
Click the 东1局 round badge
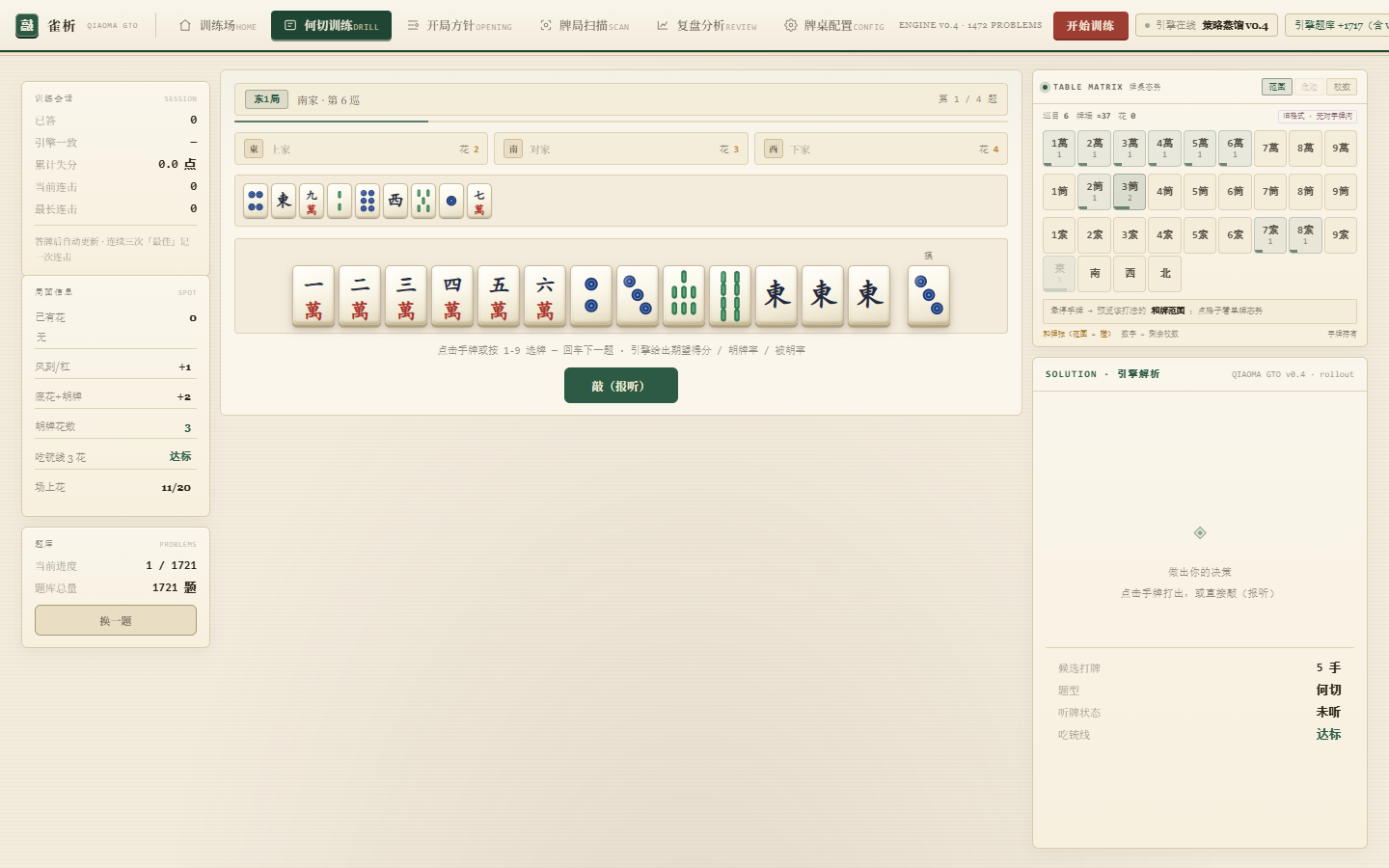(267, 99)
